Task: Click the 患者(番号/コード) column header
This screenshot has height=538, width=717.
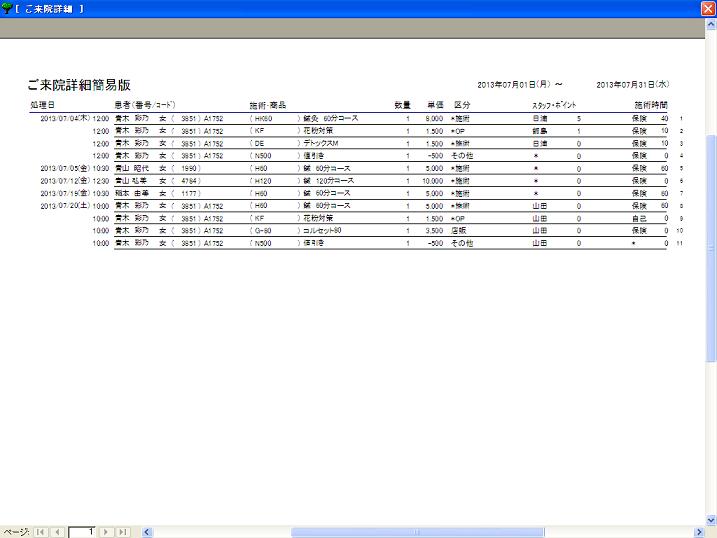Action: [x=145, y=105]
